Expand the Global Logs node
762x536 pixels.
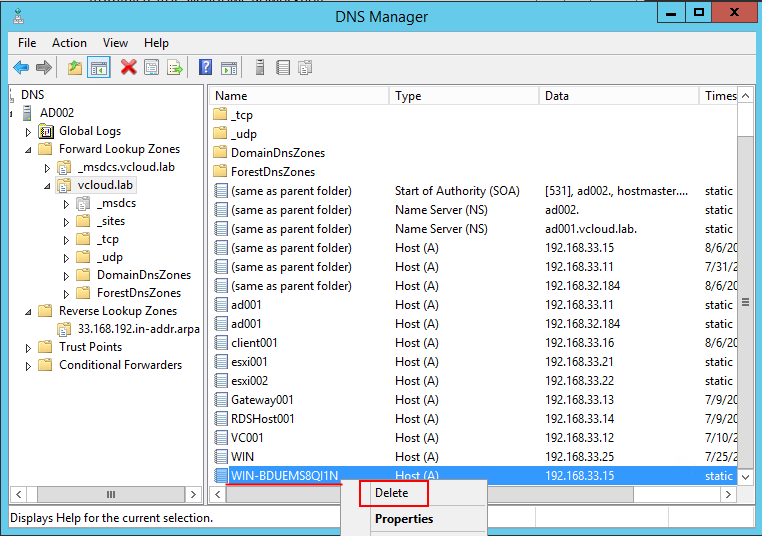[x=28, y=132]
